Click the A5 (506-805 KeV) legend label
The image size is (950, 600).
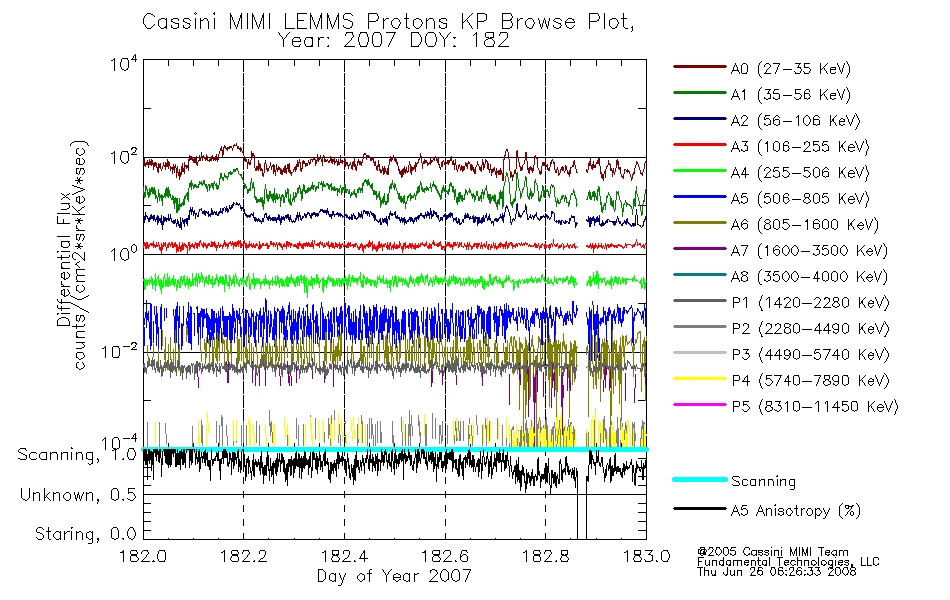(800, 199)
